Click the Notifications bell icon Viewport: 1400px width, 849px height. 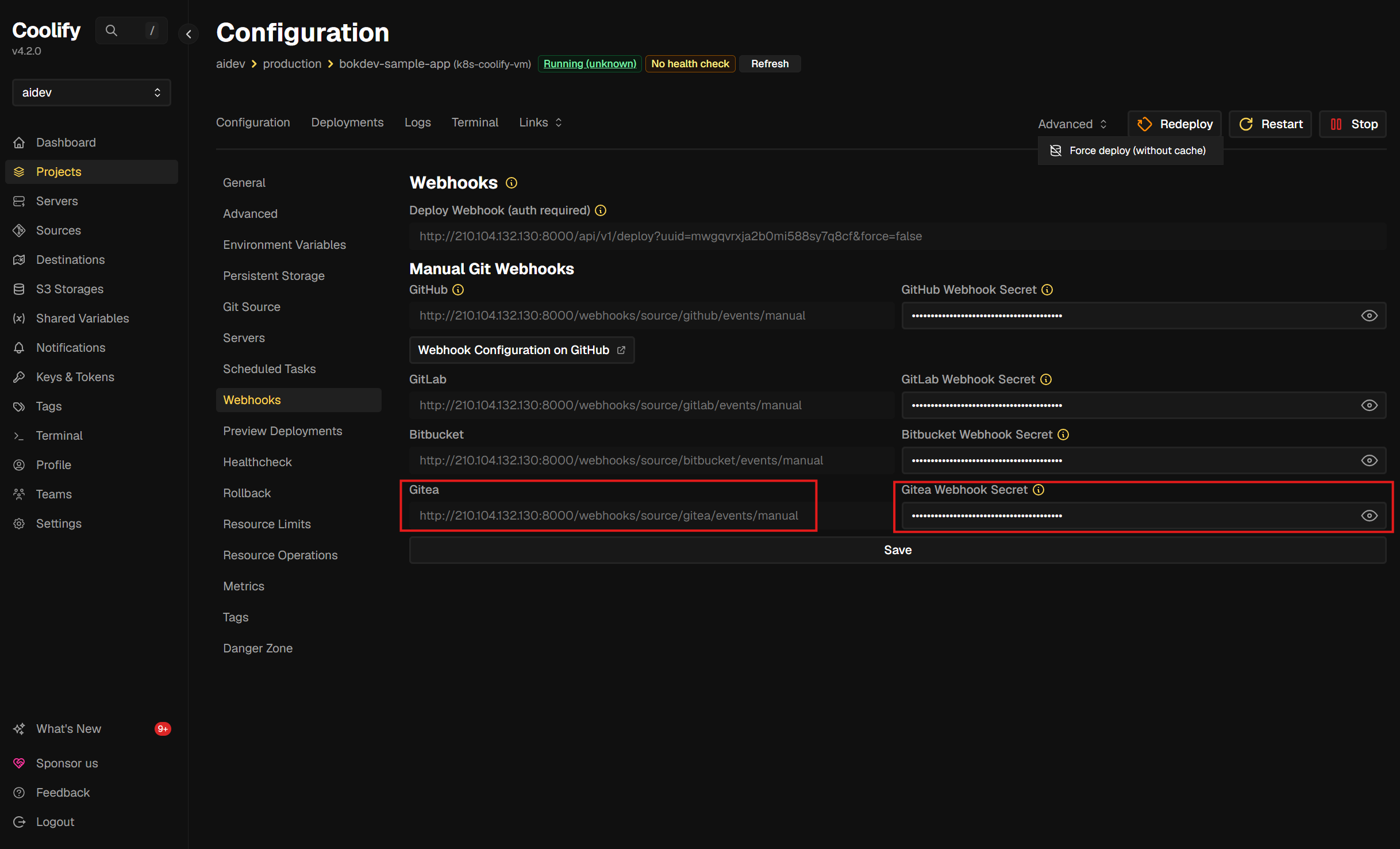coord(19,348)
